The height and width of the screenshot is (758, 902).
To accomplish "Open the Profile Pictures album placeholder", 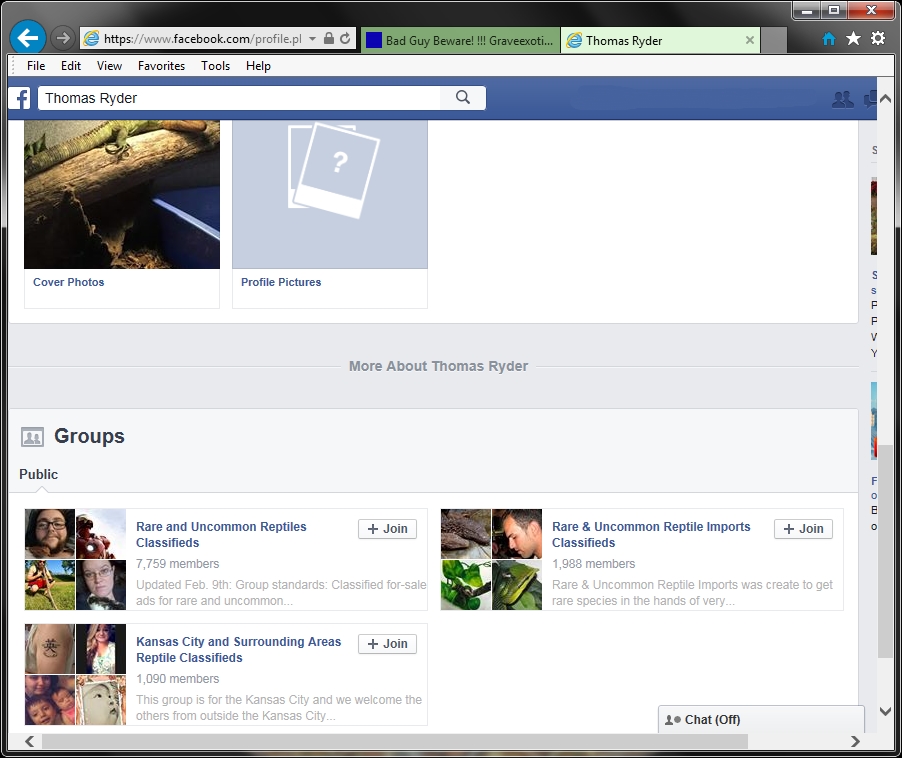I will tap(330, 194).
